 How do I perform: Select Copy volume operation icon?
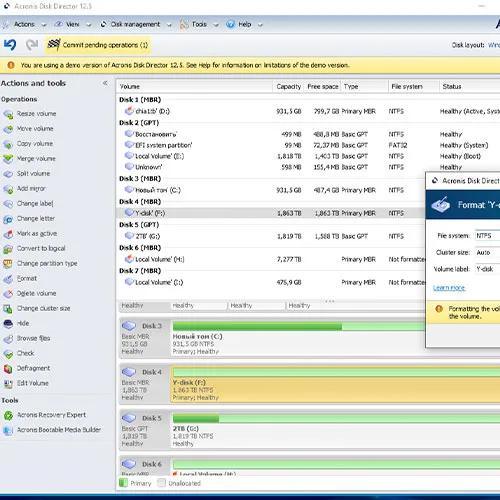[x=8, y=144]
